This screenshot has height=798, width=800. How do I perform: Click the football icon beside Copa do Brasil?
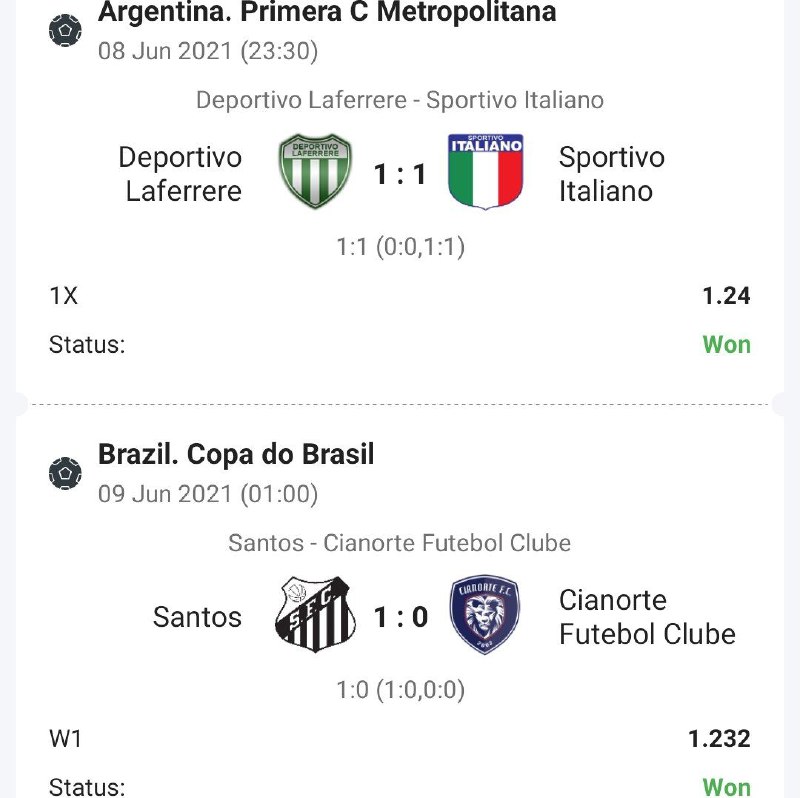point(66,472)
